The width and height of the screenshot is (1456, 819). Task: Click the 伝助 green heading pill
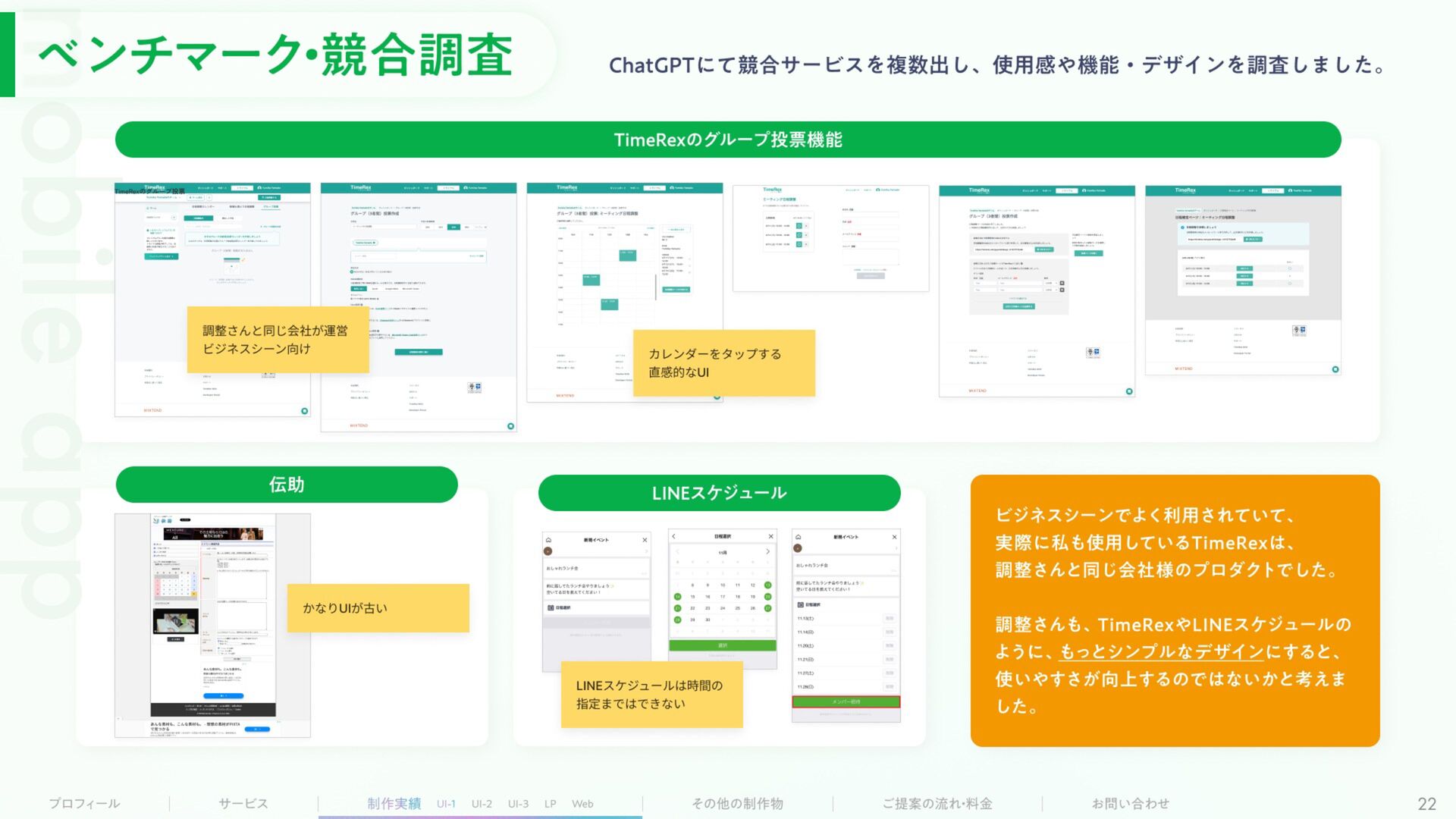287,485
